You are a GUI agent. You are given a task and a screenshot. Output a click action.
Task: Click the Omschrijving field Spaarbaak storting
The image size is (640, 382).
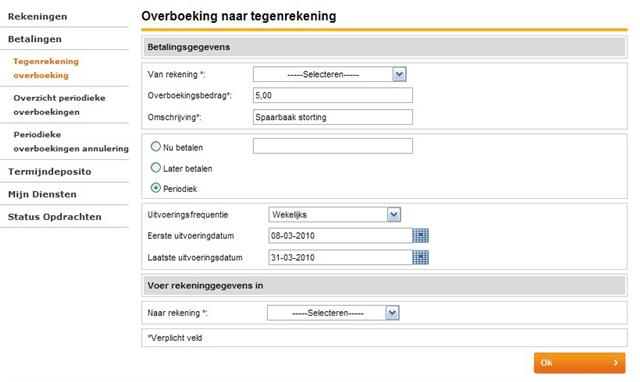point(333,117)
